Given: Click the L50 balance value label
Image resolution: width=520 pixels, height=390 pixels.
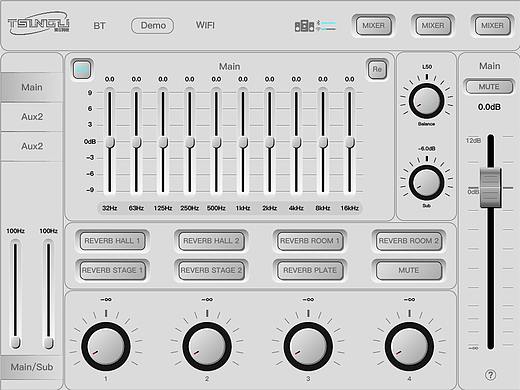Looking at the screenshot, I should [427, 67].
